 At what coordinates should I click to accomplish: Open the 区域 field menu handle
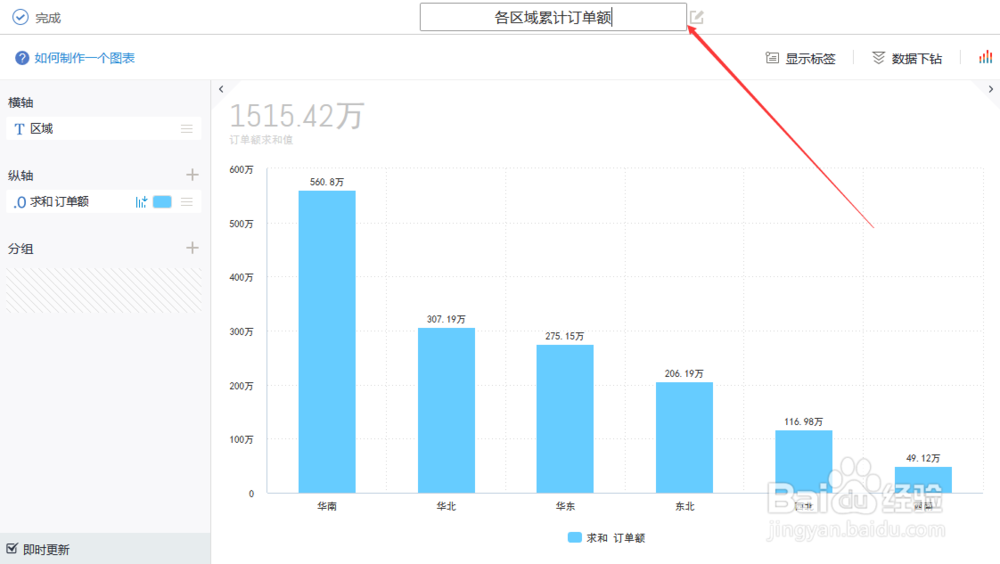point(186,129)
